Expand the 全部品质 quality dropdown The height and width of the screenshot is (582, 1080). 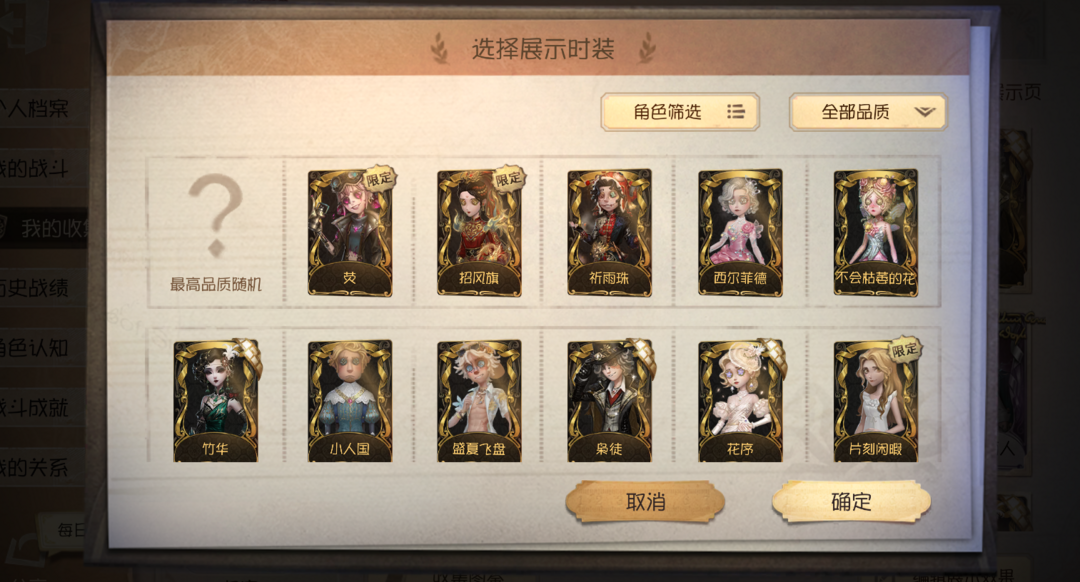868,112
